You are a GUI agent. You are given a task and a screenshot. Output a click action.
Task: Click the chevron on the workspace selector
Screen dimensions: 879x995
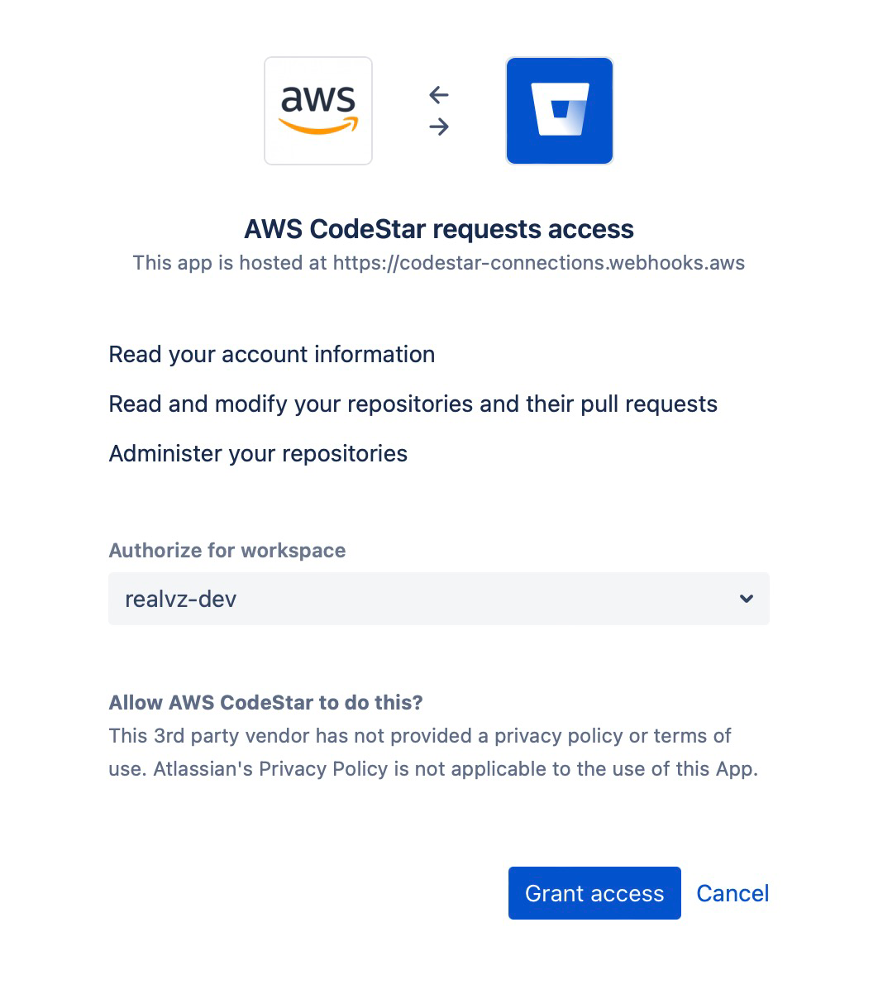click(x=746, y=598)
